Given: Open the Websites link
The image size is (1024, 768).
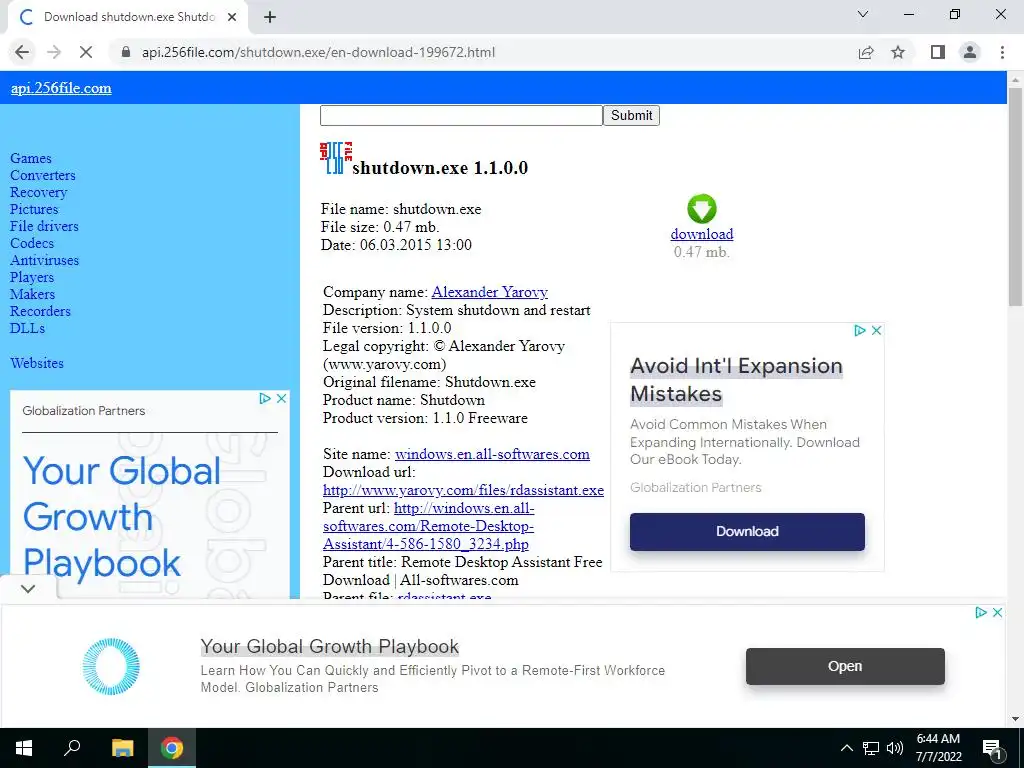Looking at the screenshot, I should [x=37, y=363].
